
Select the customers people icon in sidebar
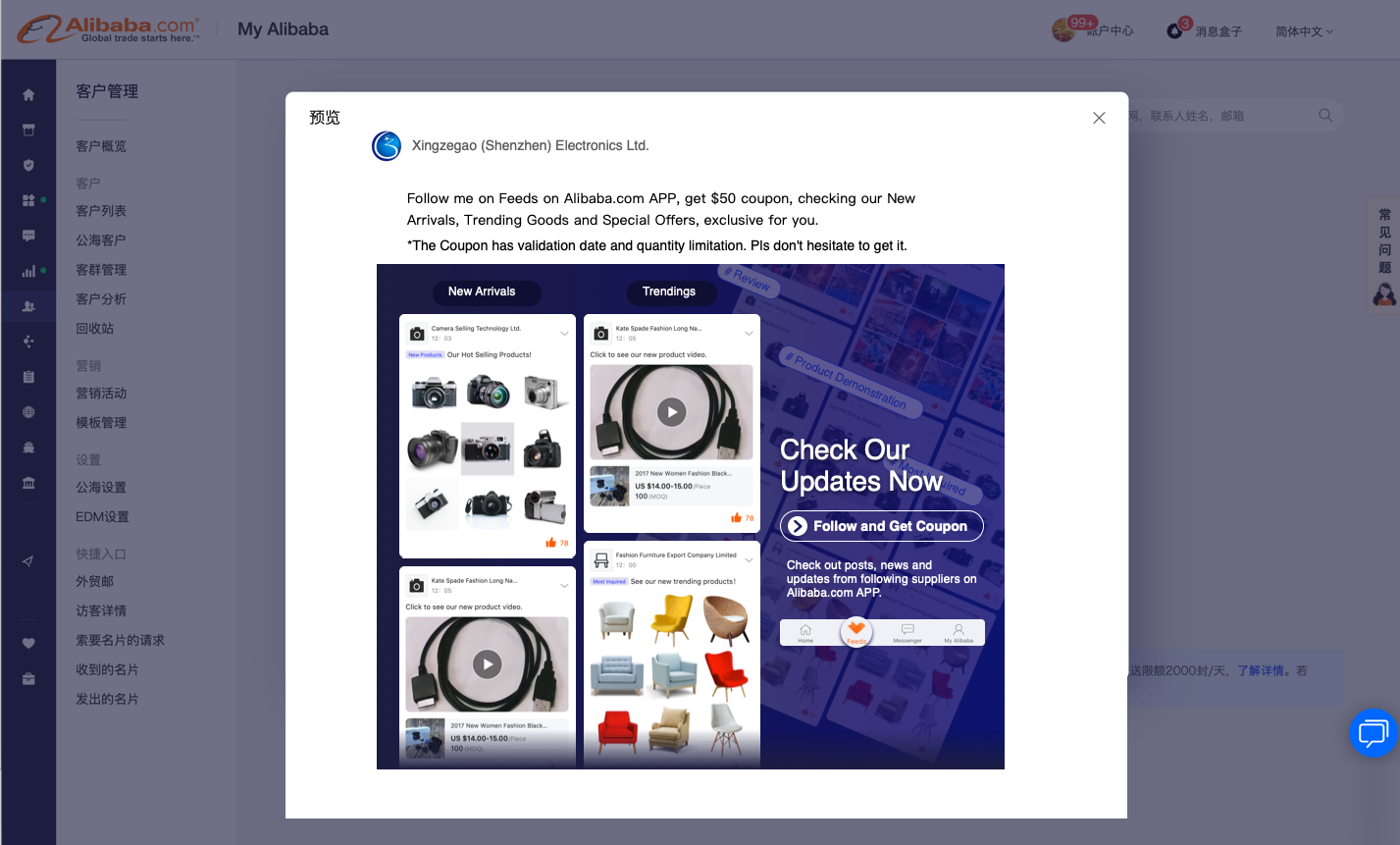click(x=28, y=306)
